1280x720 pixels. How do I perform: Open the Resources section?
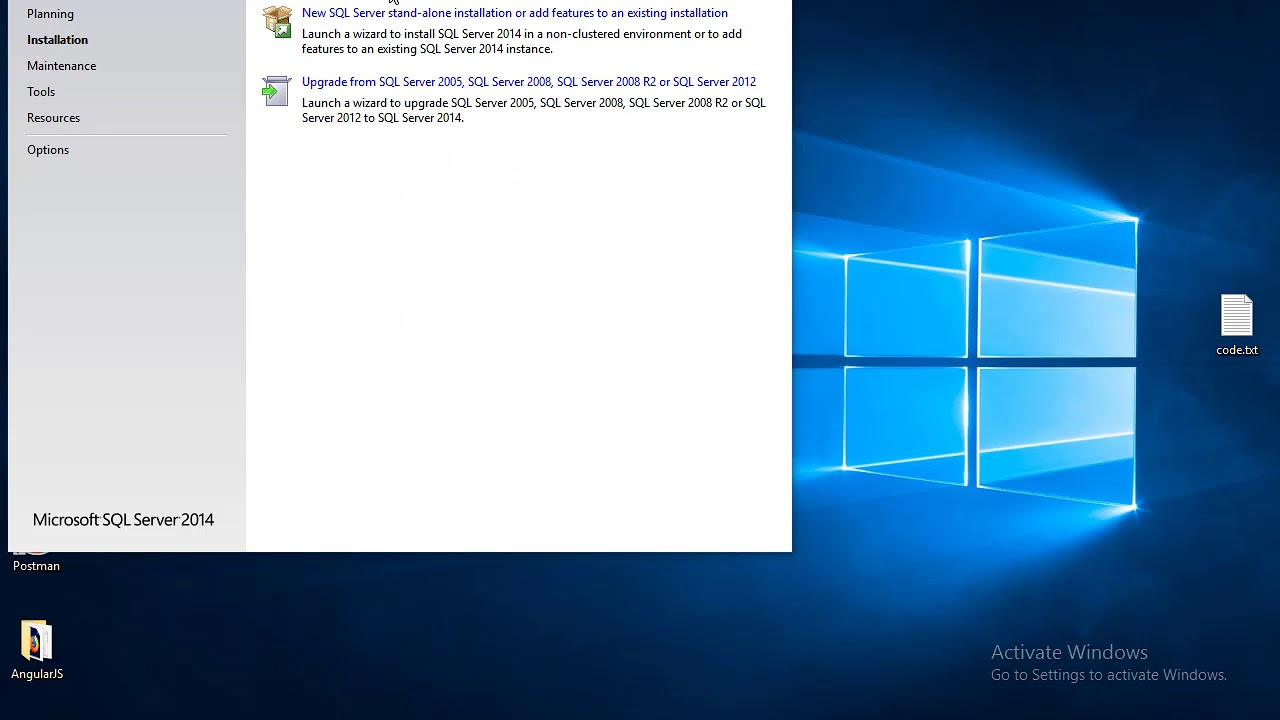53,118
